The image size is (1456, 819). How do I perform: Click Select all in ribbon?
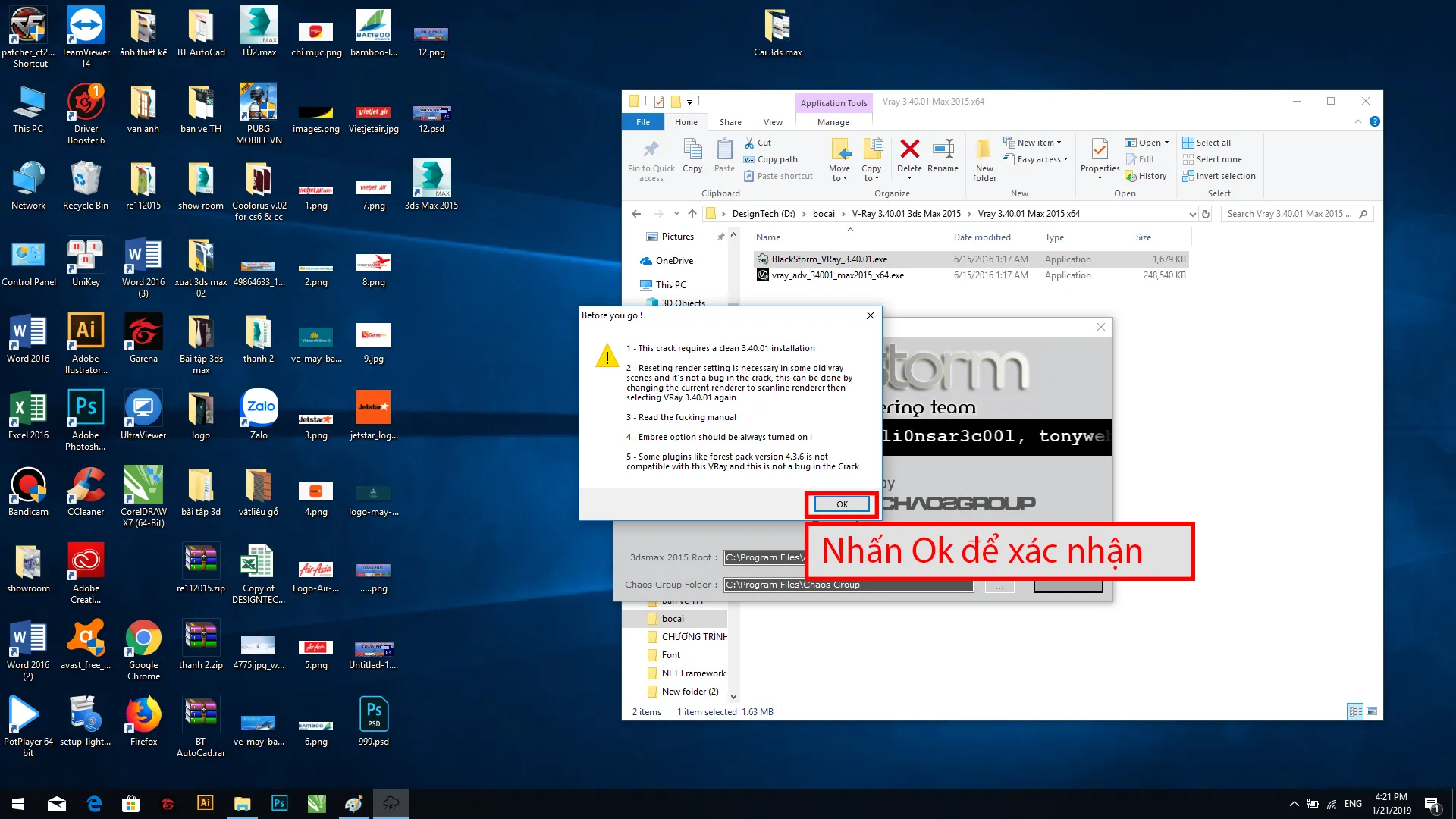(x=1213, y=143)
